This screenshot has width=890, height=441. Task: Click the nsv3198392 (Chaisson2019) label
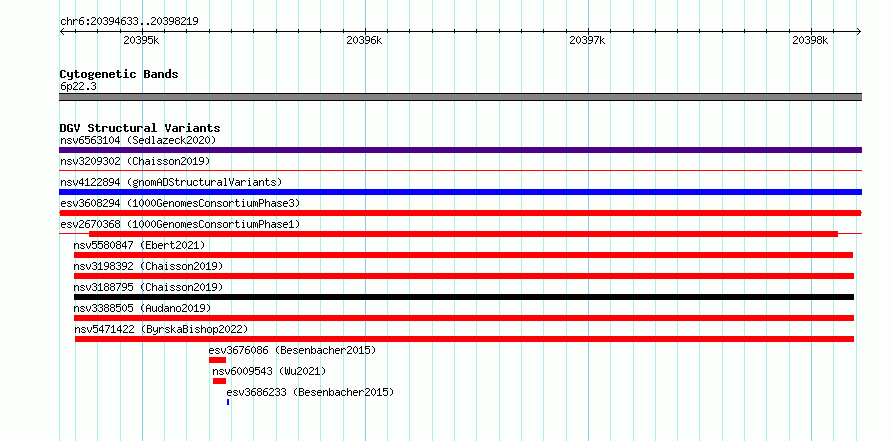pyautogui.click(x=148, y=266)
